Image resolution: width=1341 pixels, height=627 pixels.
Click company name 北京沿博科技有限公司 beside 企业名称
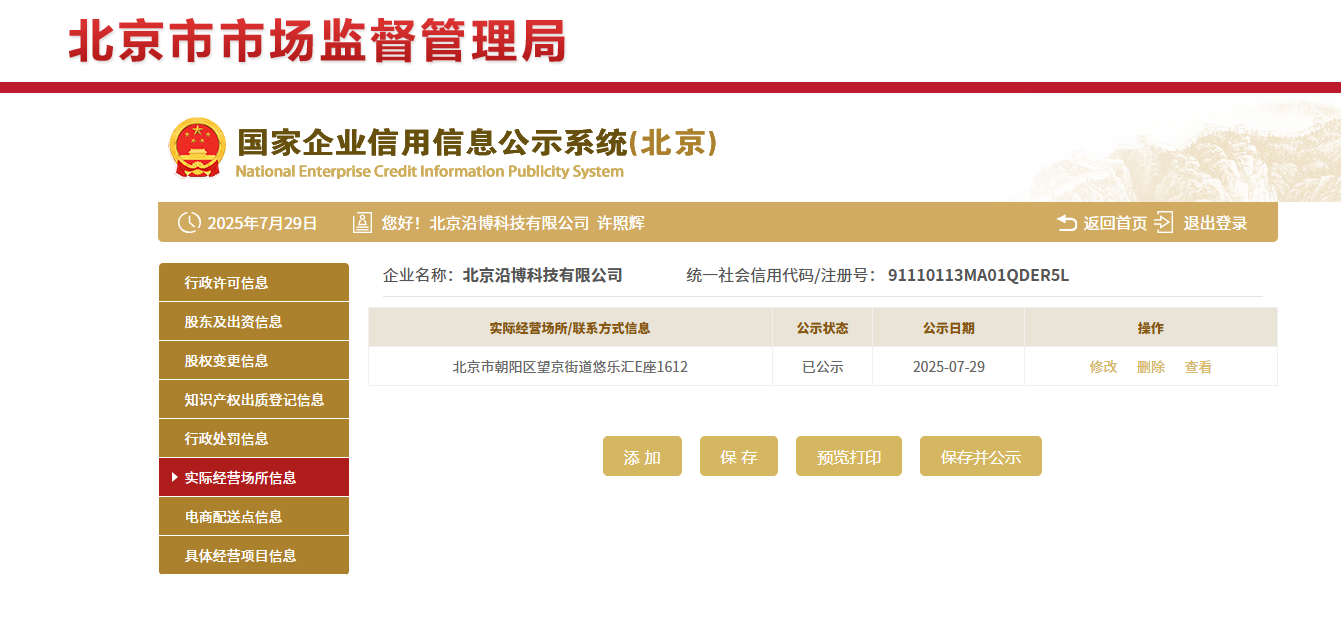coord(543,275)
